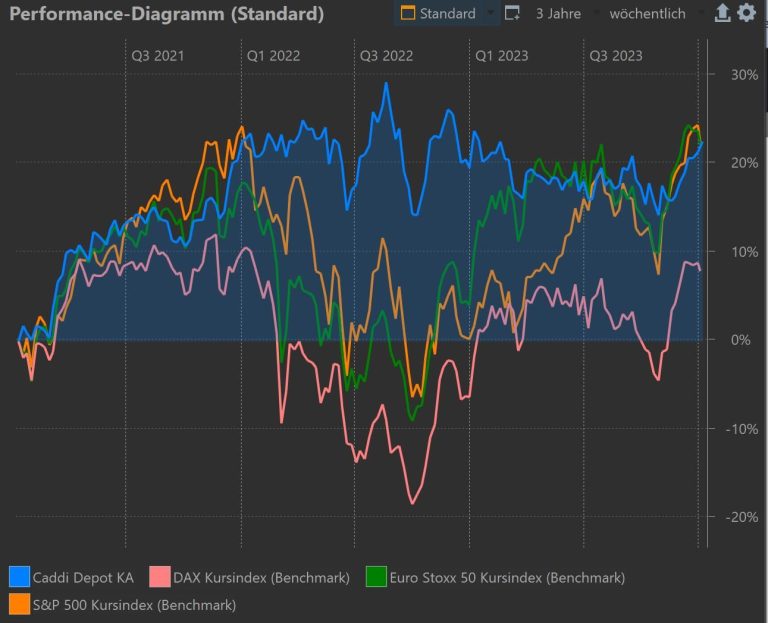Click the 10% axis value
This screenshot has height=623, width=768.
[744, 252]
